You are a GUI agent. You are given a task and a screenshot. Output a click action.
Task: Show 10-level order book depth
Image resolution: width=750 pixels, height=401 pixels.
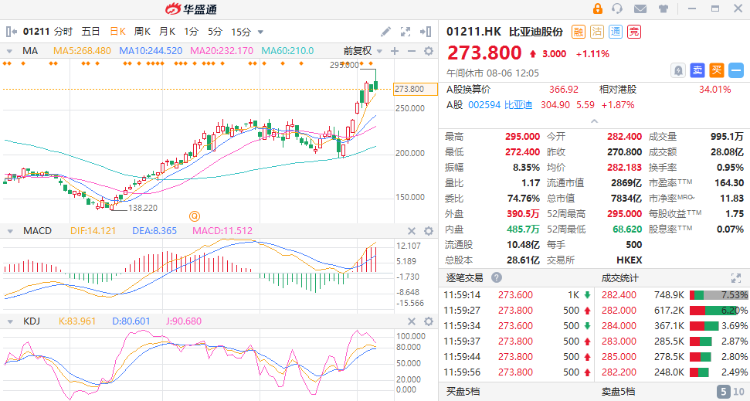[x=739, y=391]
